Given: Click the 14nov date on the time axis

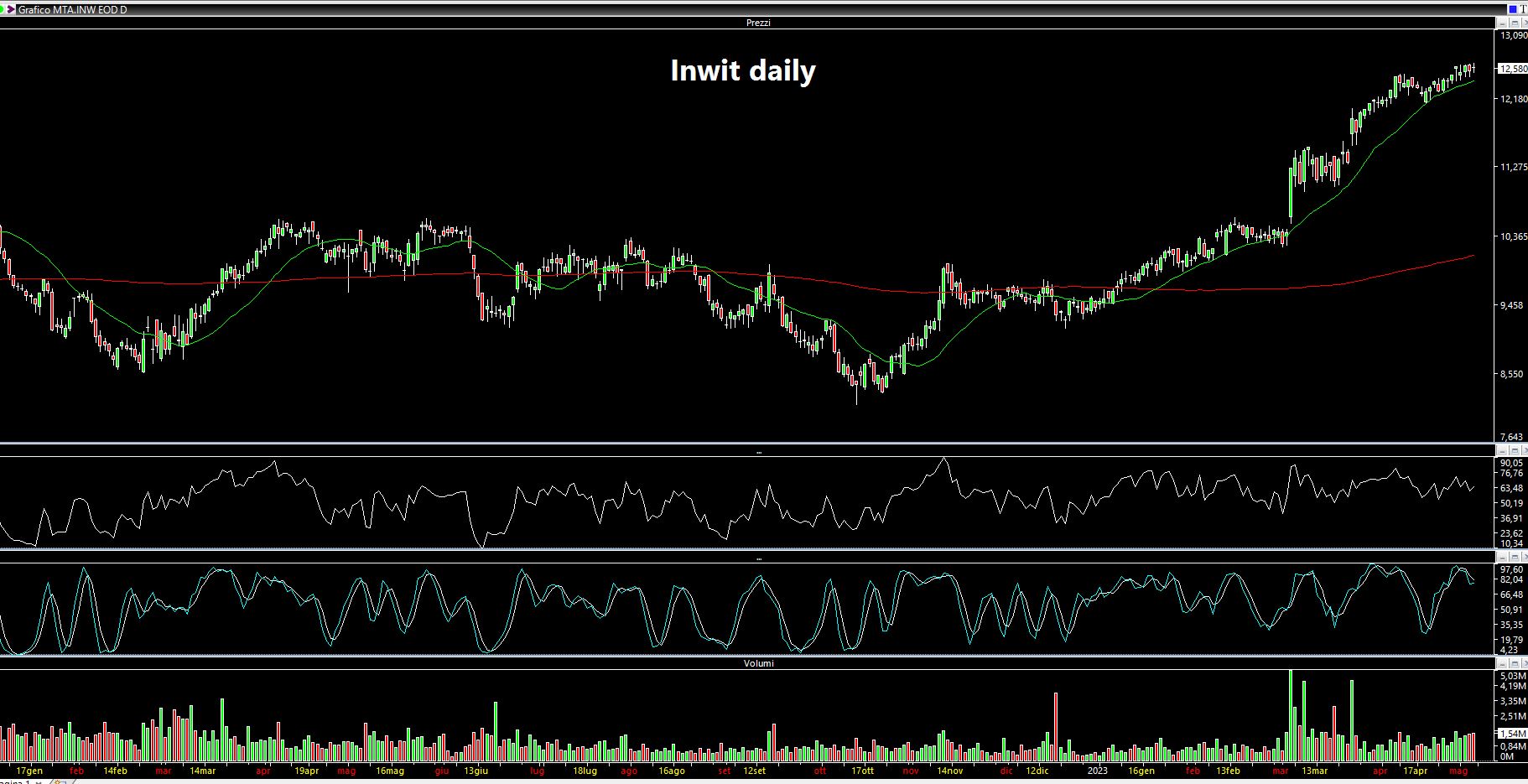Looking at the screenshot, I should 949,771.
